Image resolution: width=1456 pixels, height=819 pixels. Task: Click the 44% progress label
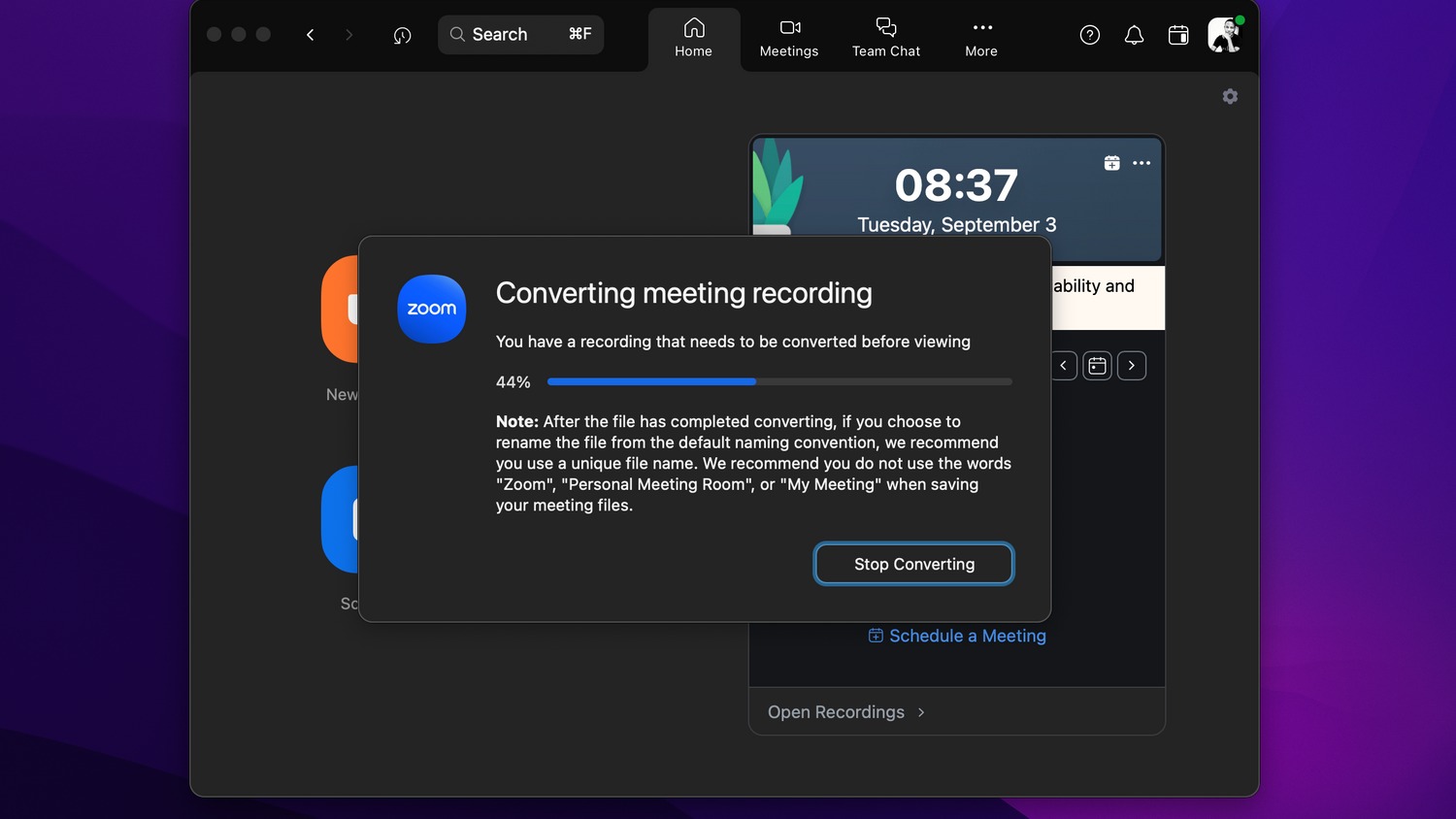pos(513,382)
